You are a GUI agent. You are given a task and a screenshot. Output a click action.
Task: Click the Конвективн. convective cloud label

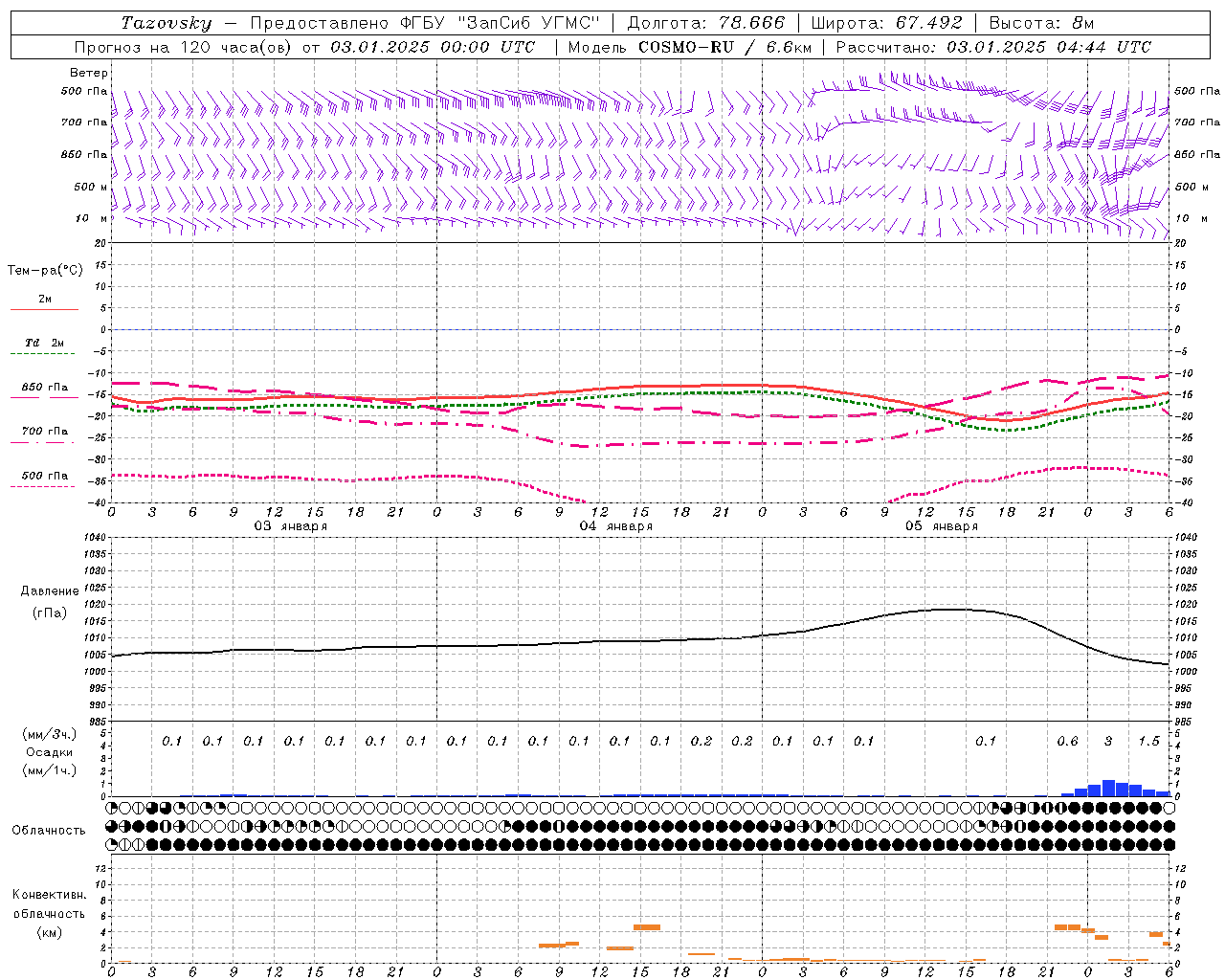click(50, 895)
